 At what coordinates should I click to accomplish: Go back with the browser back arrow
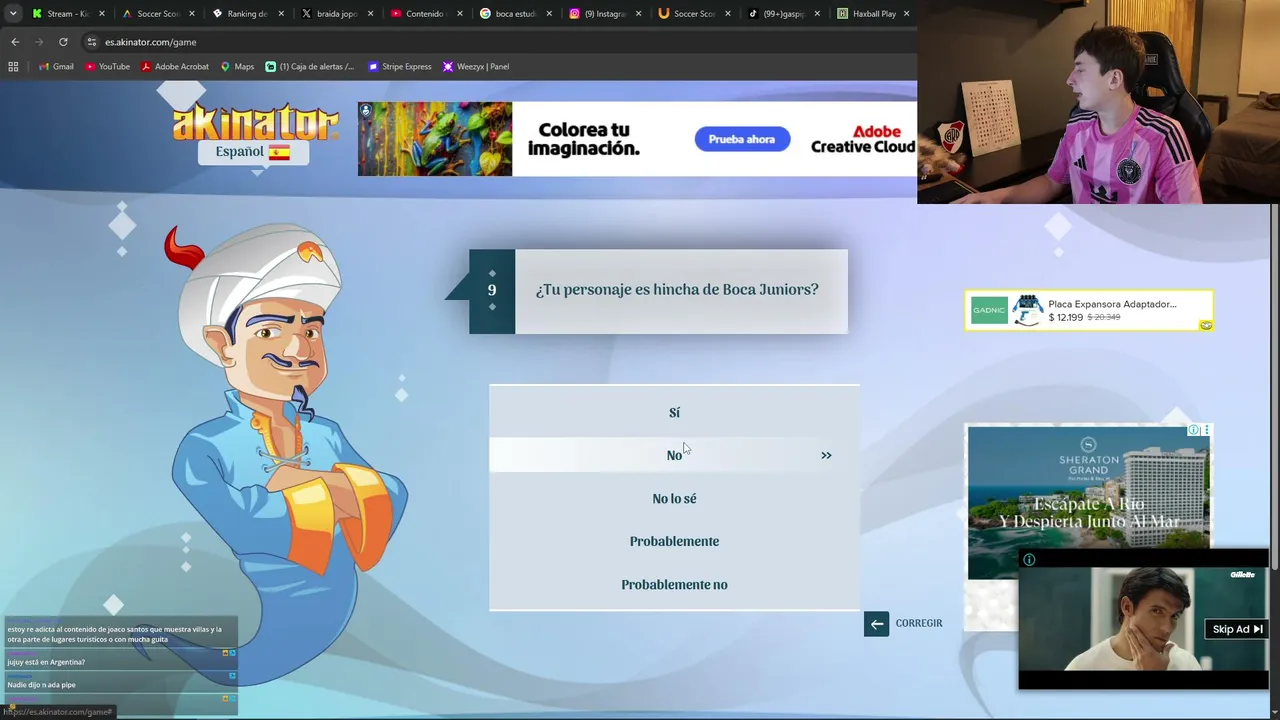(x=15, y=42)
